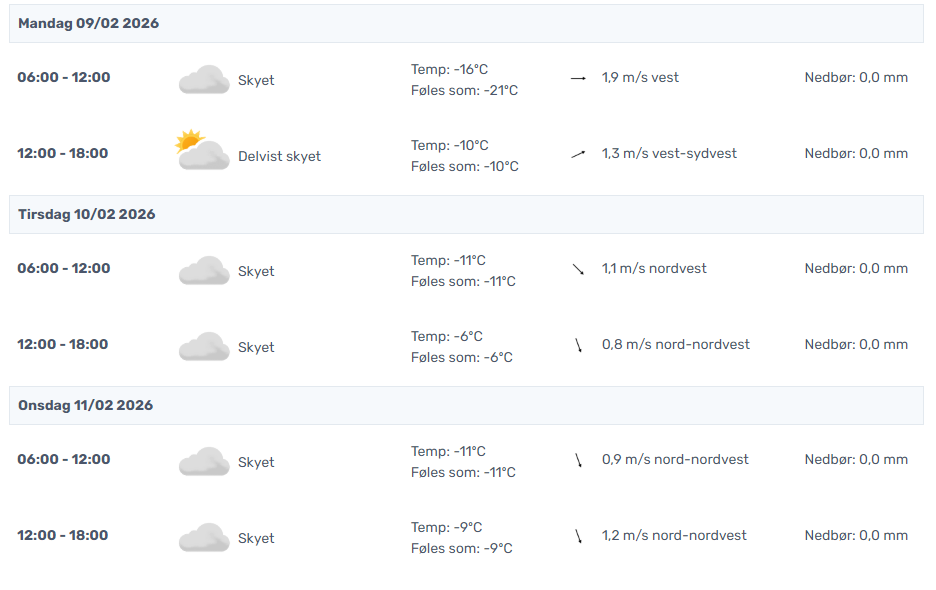Screen dimensions: 936x590
Task: Click the Onsdag 11/02 2026 day header
Action: coord(86,406)
